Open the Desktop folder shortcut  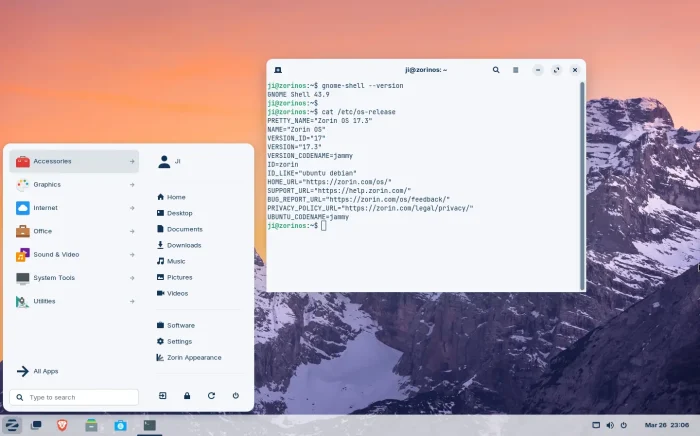pyautogui.click(x=175, y=213)
